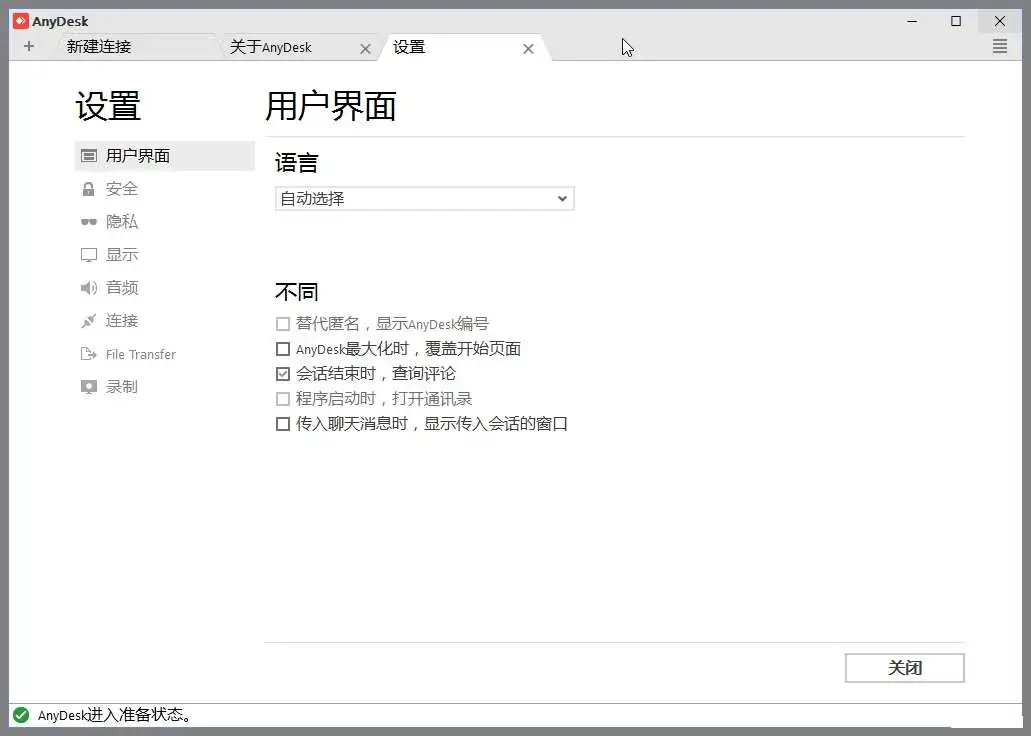
Task: Enable 传入聊天消息时，显示传入会话的窗口
Action: click(283, 423)
